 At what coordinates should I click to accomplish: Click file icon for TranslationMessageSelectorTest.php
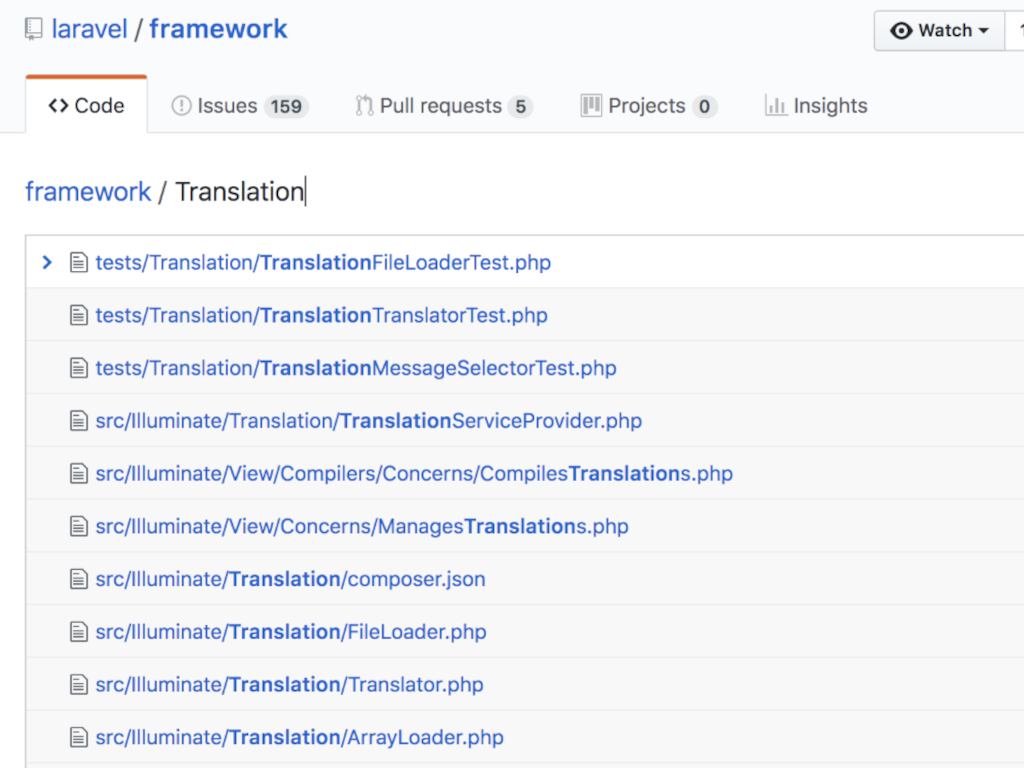click(x=79, y=368)
